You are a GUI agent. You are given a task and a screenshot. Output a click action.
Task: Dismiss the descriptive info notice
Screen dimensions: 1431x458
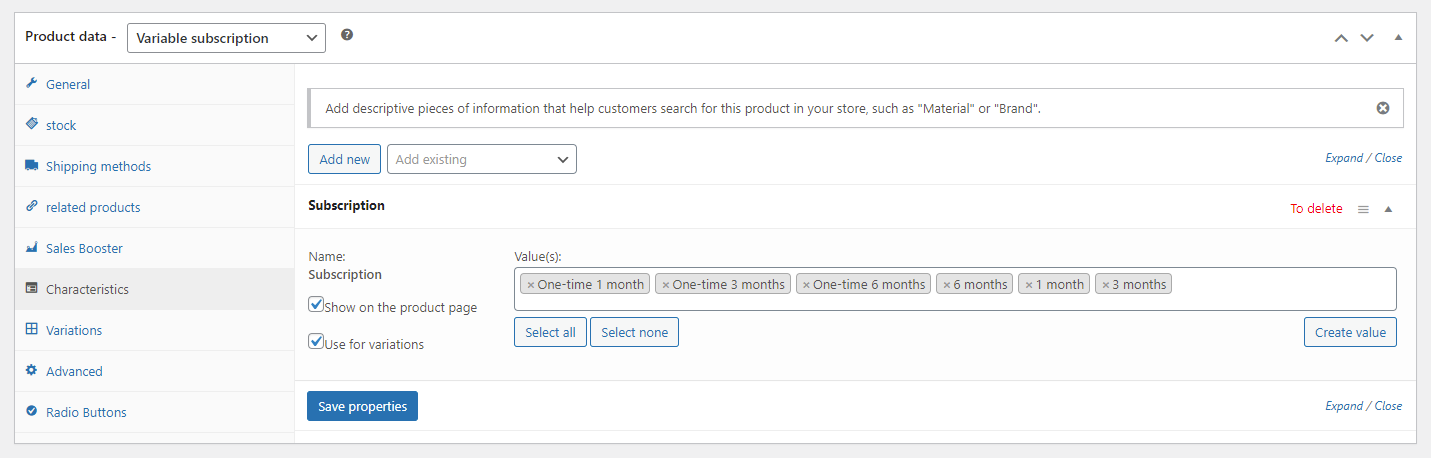[x=1383, y=108]
